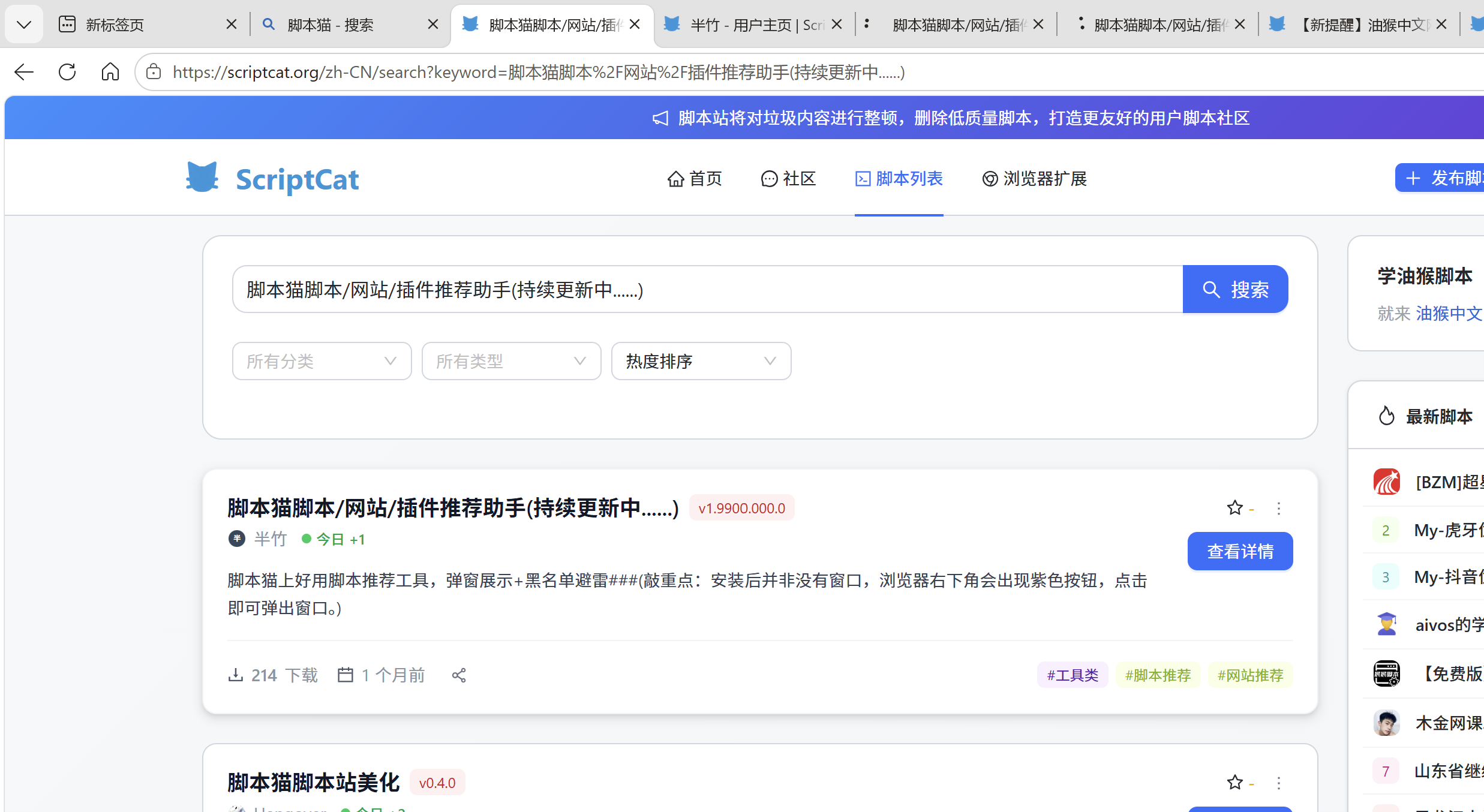This screenshot has height=812, width=1484.
Task: Close the 脚本猫 - 搜索 tab
Action: point(433,25)
